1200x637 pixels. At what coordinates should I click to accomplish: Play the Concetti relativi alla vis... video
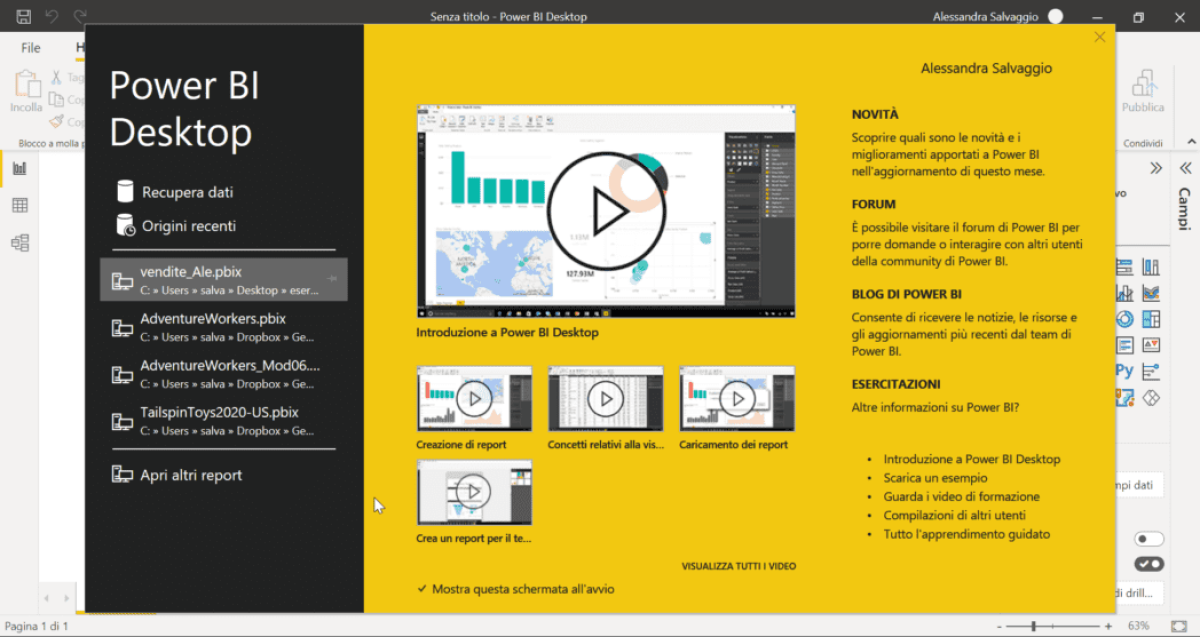(606, 398)
